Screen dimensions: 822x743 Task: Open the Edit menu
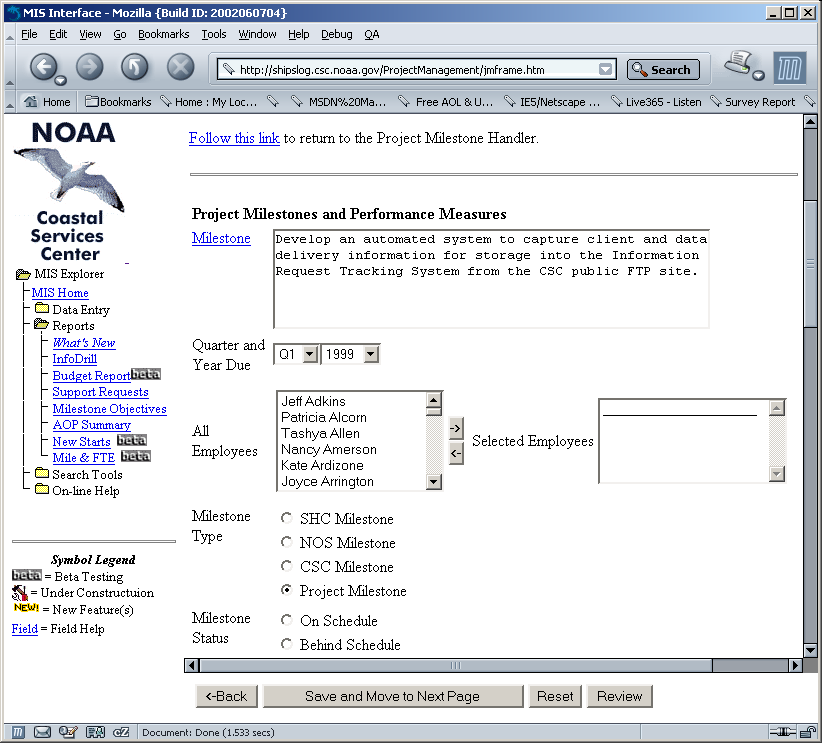pos(58,34)
